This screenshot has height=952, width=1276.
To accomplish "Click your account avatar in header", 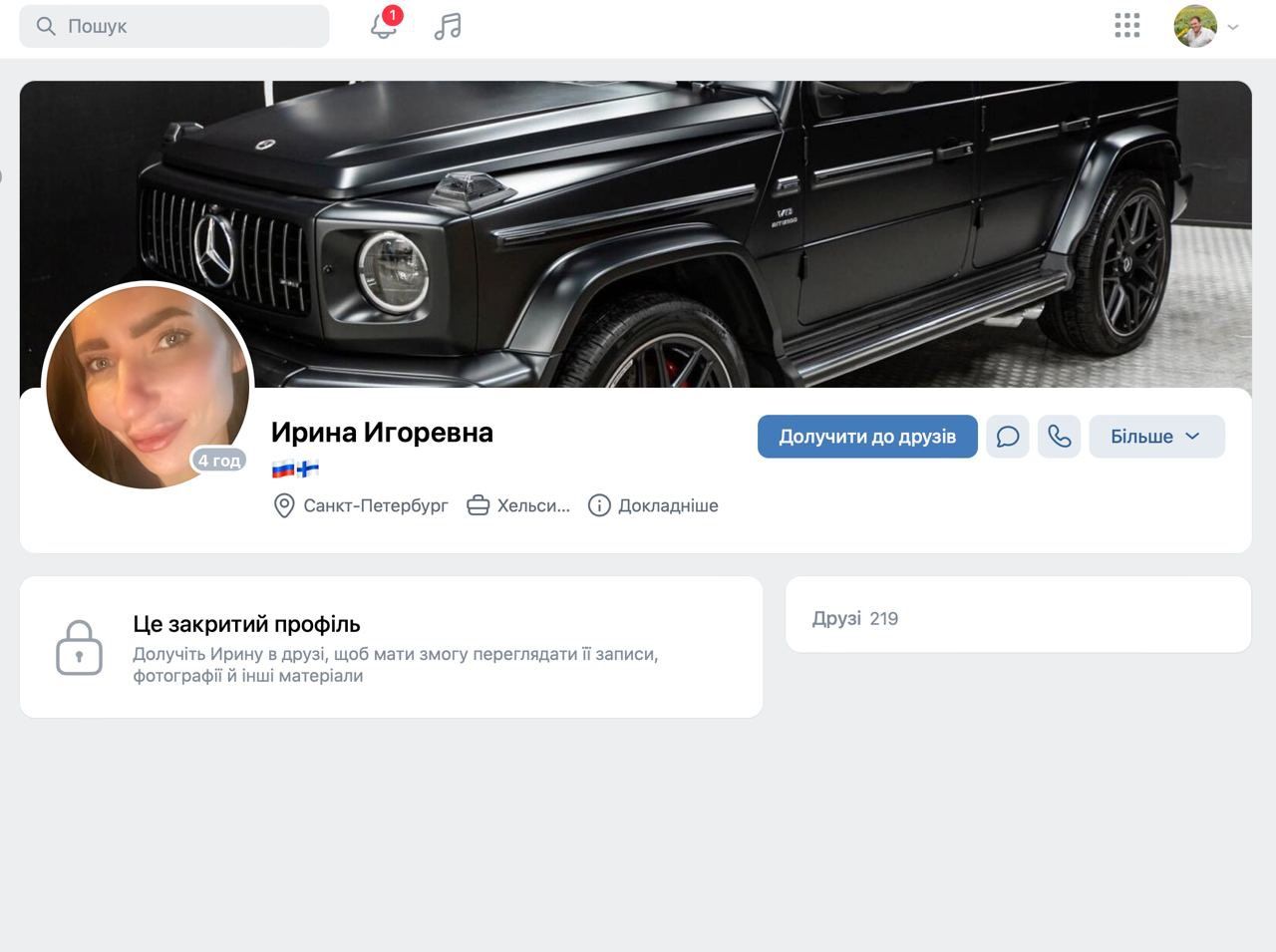I will [1195, 26].
